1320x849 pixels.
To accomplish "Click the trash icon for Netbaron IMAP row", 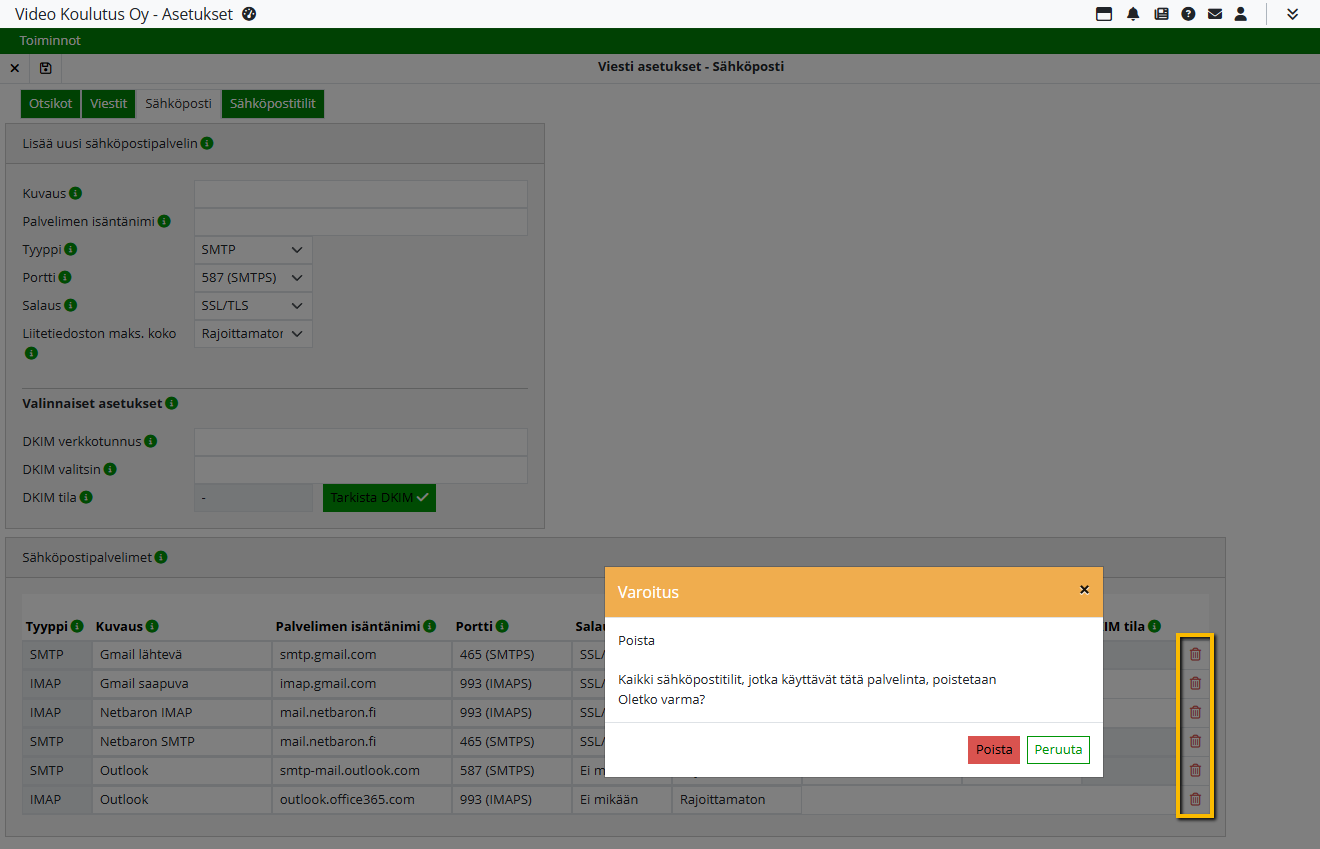I will [1195, 712].
